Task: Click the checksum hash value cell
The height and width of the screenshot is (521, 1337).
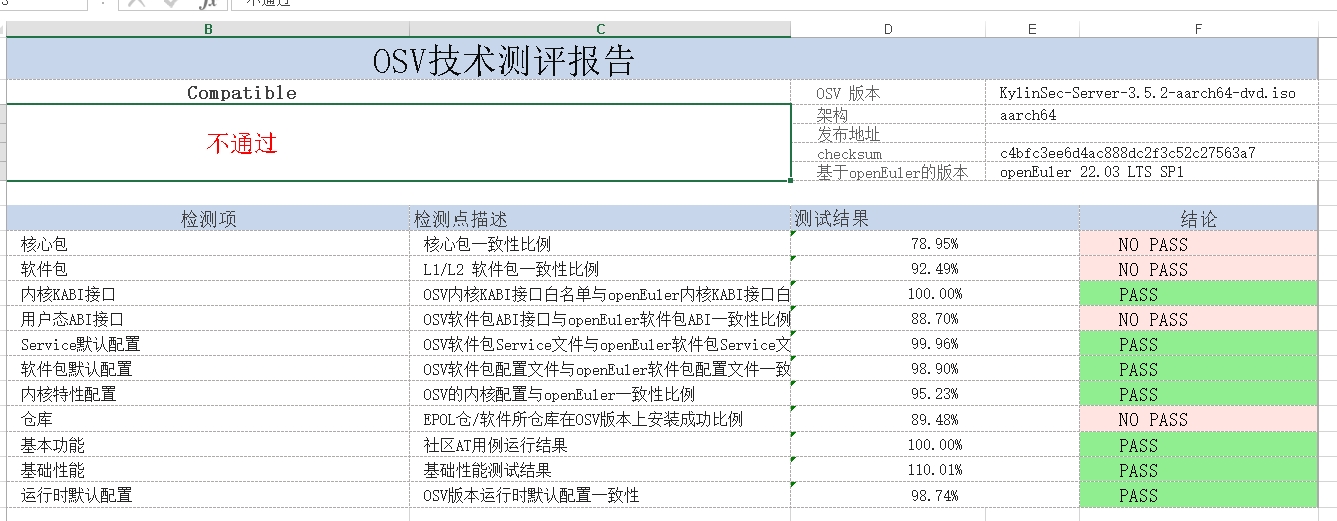Action: click(x=1127, y=153)
